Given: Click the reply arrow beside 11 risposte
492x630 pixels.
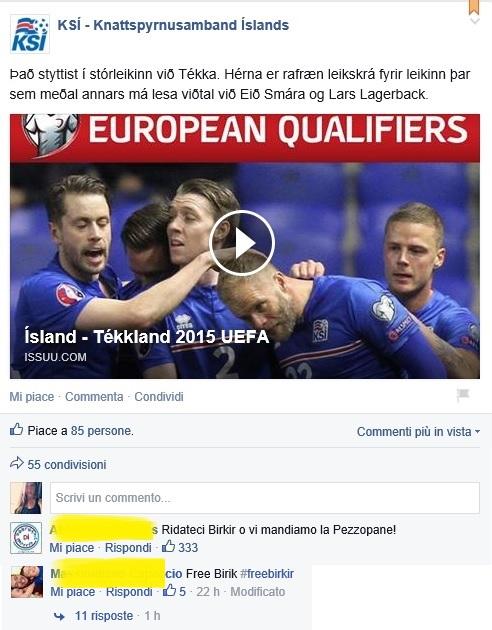Looking at the screenshot, I should click(59, 616).
